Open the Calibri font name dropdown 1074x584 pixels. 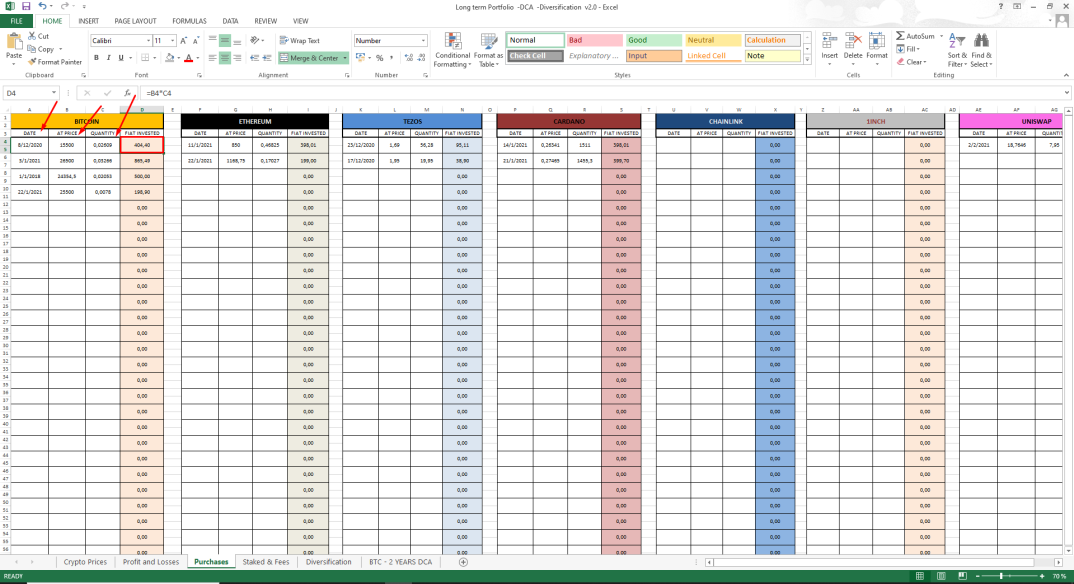[148, 40]
